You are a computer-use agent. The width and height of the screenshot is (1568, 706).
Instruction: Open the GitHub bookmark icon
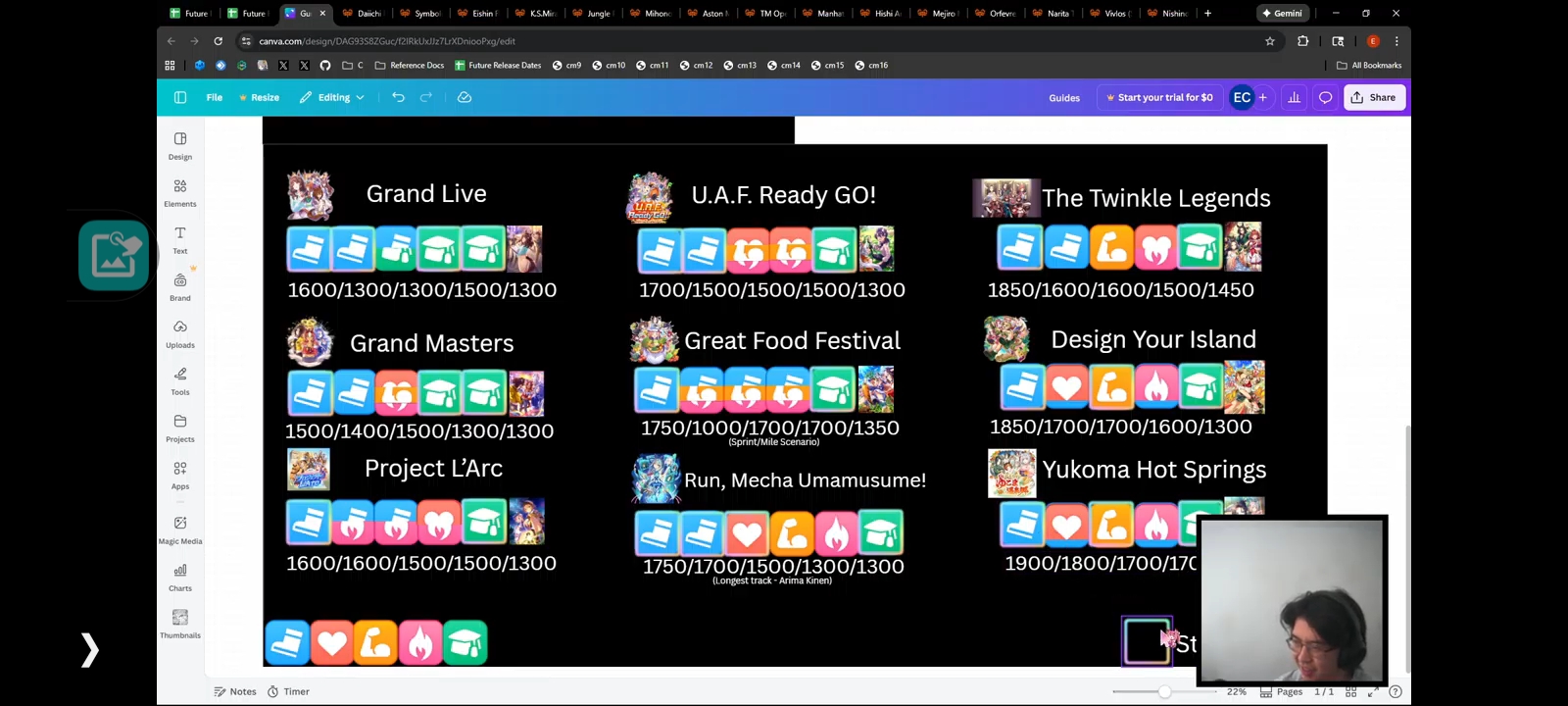click(x=325, y=66)
